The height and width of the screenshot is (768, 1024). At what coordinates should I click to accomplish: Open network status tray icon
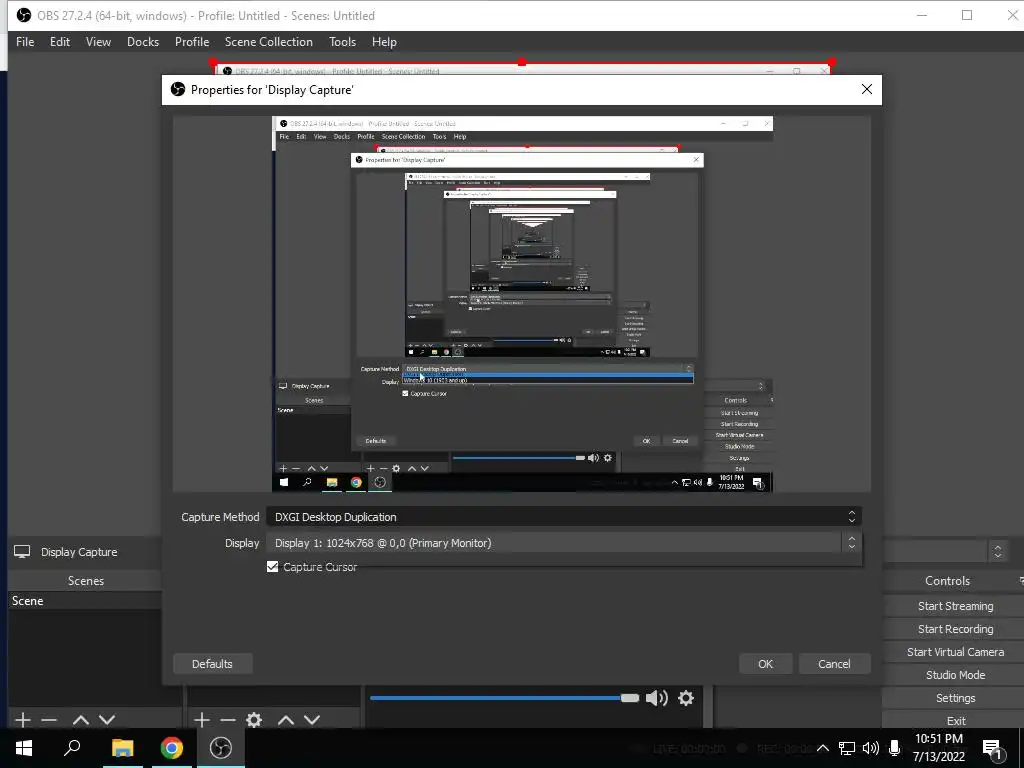pos(846,748)
